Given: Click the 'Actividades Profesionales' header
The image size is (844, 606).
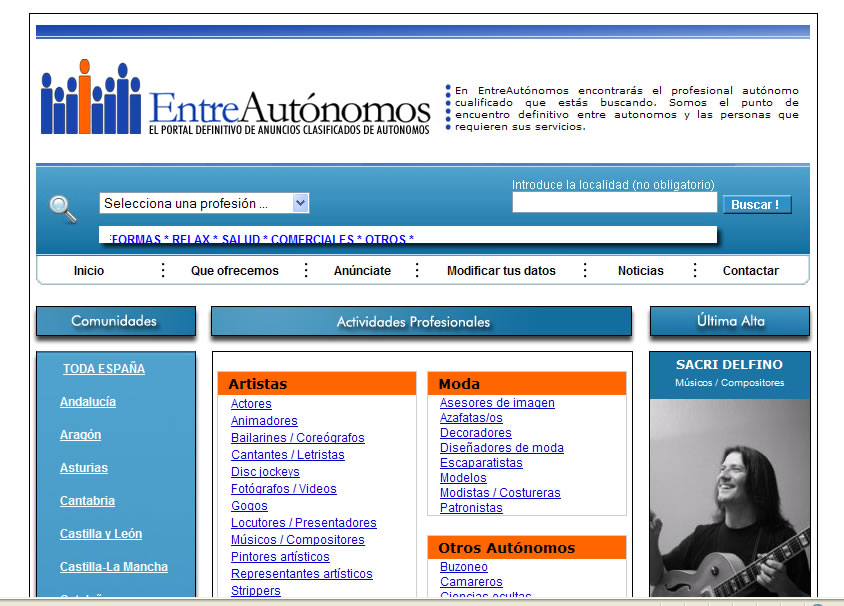Looking at the screenshot, I should [x=421, y=322].
